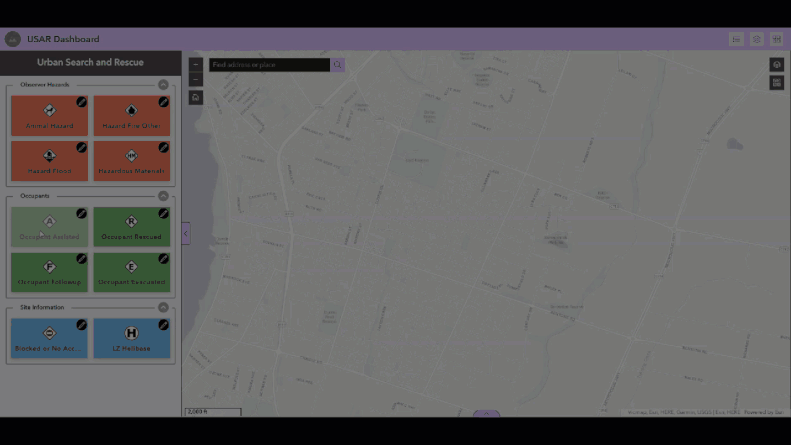Select the Occupant Followup tile
Viewport: 791px width, 445px height.
click(x=49, y=272)
